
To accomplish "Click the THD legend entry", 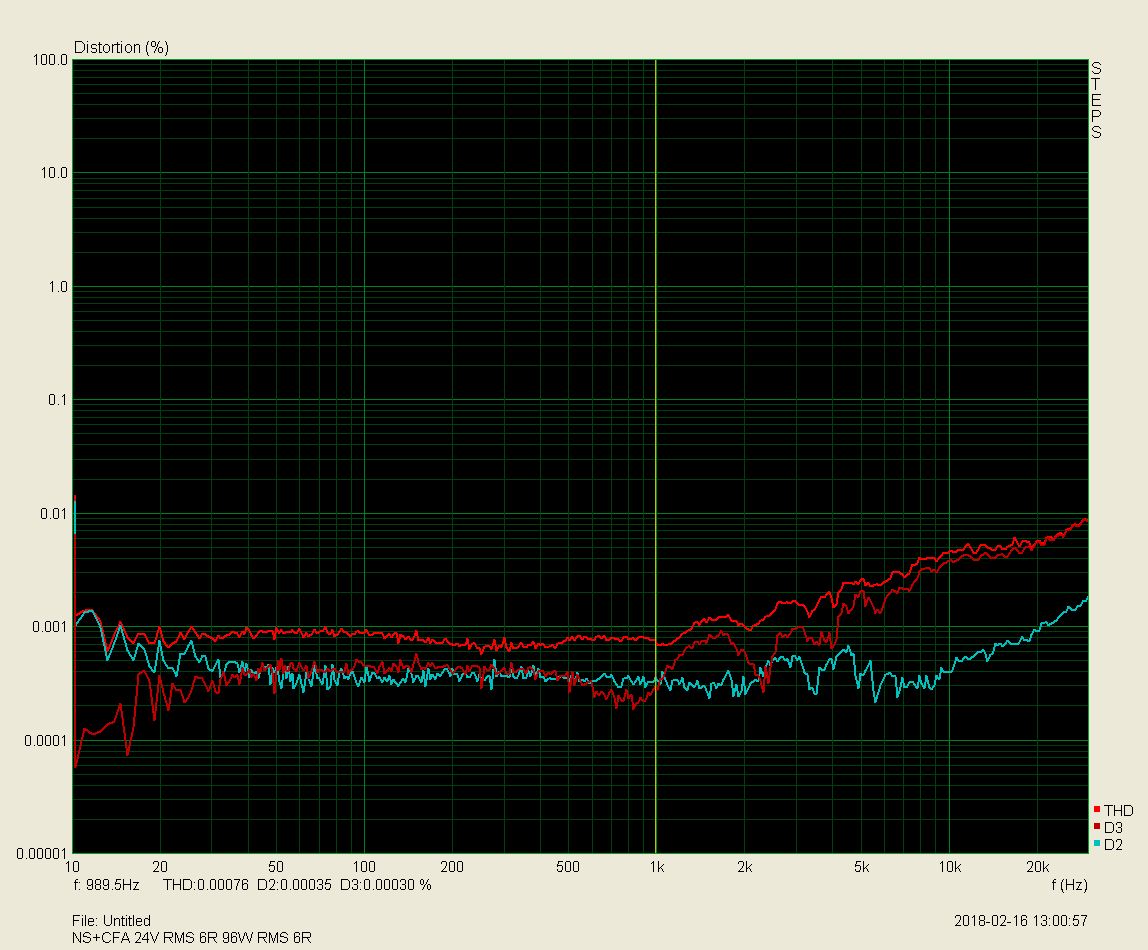I will coord(1113,810).
